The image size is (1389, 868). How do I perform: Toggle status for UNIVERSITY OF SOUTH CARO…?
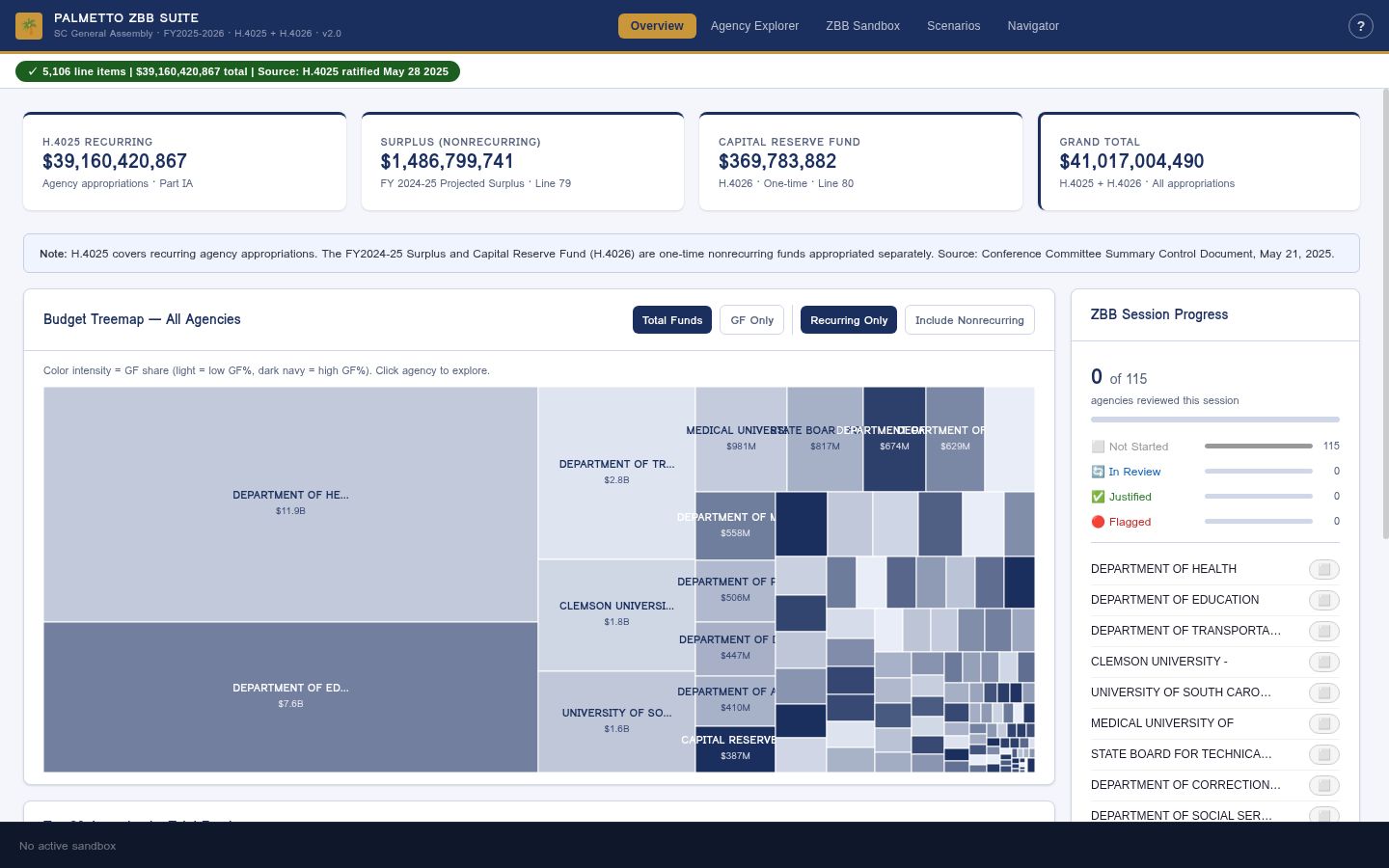[x=1324, y=692]
